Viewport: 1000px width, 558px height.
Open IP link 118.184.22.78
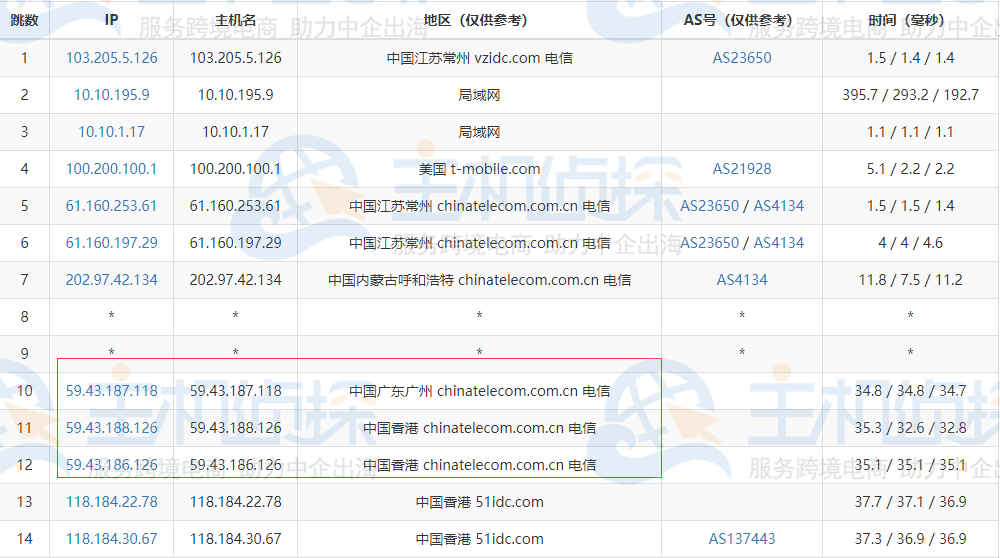point(112,502)
